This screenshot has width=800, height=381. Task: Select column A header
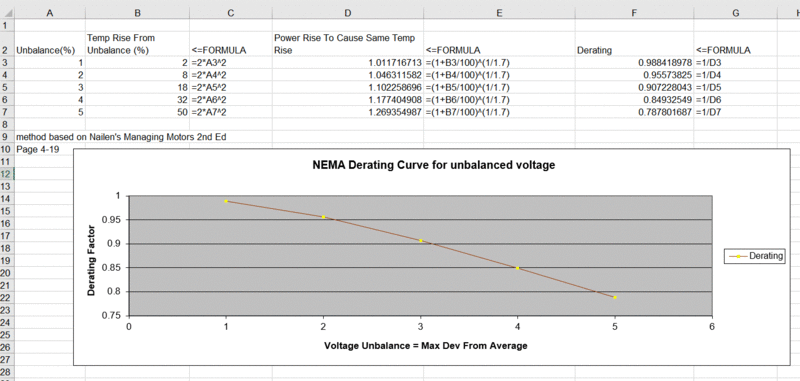[50, 14]
